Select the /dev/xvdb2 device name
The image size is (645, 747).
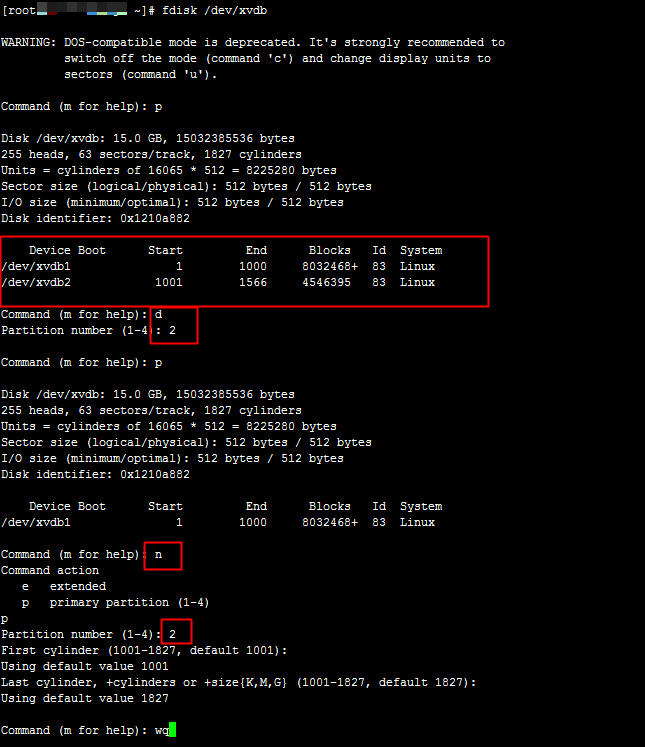click(36, 282)
